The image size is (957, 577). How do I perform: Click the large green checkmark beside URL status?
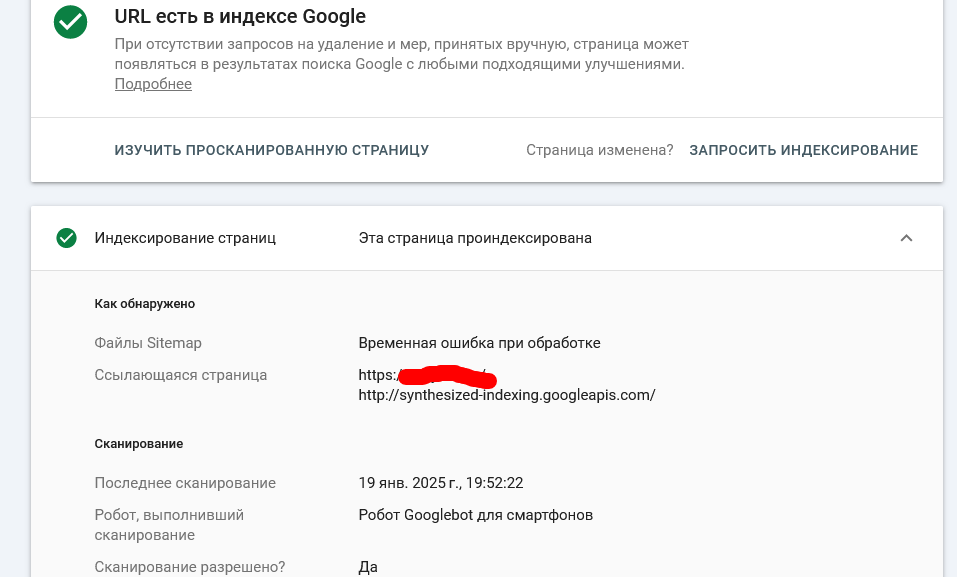pyautogui.click(x=70, y=22)
